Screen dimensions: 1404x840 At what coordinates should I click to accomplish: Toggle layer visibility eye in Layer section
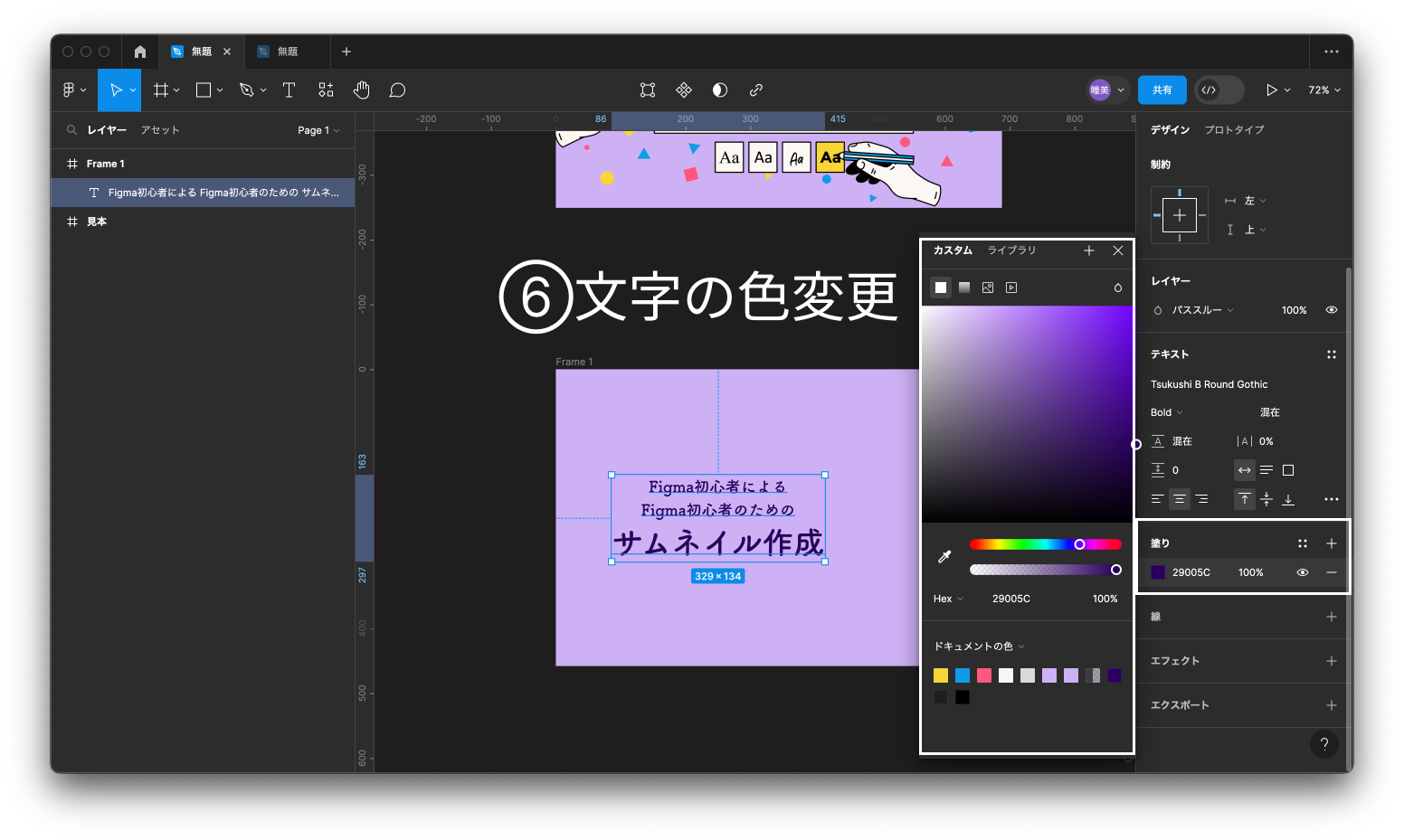(x=1332, y=310)
